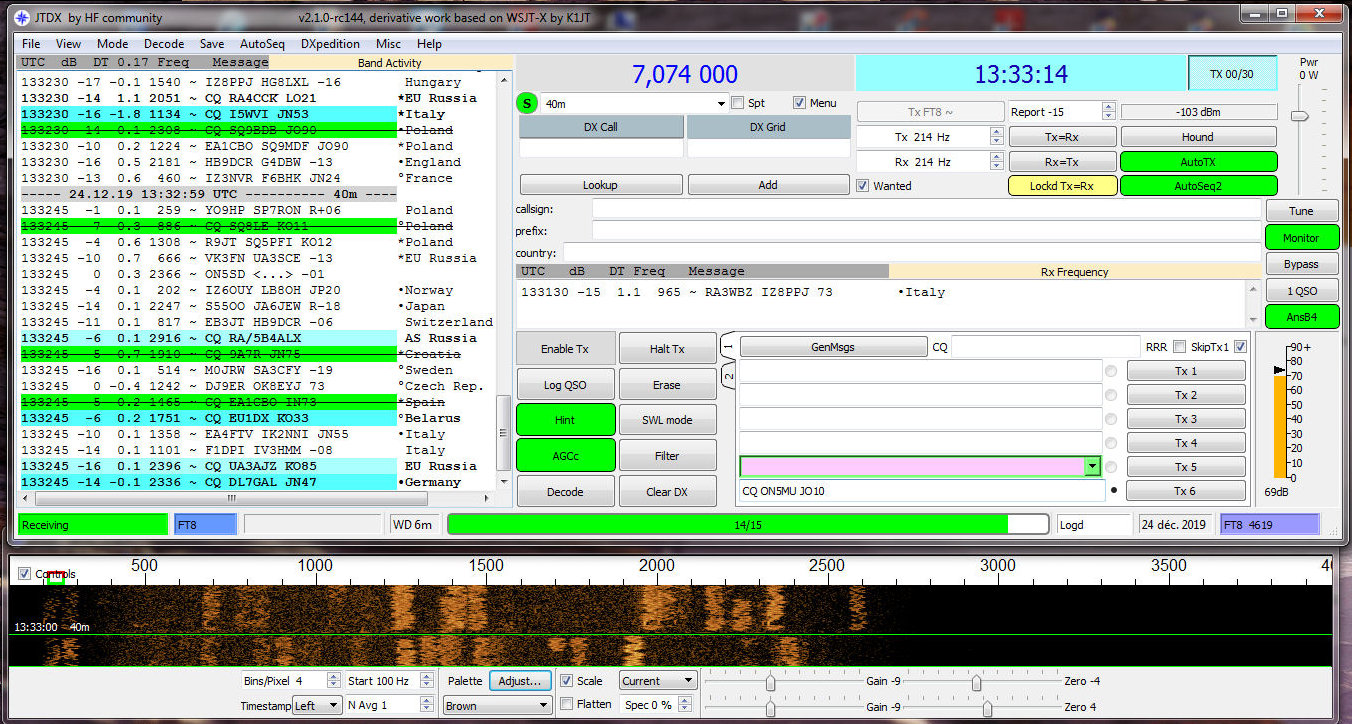Toggle the Menu checkbox
Screen dimensions: 1352x724
point(800,103)
